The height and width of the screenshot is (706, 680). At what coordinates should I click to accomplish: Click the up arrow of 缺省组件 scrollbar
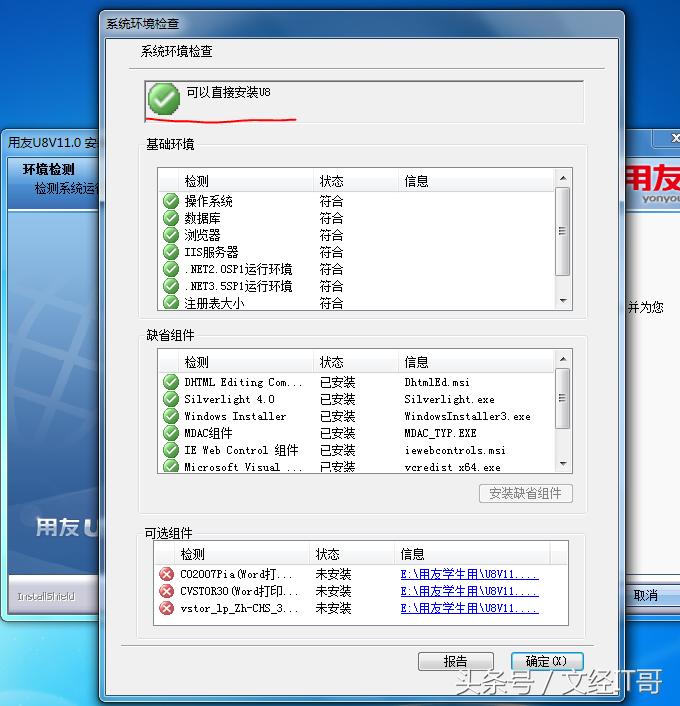(563, 359)
